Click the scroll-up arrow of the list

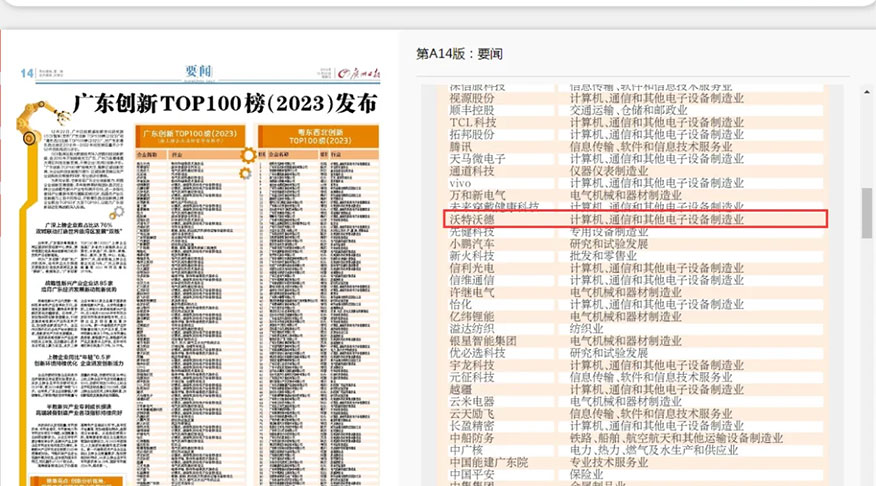(867, 92)
